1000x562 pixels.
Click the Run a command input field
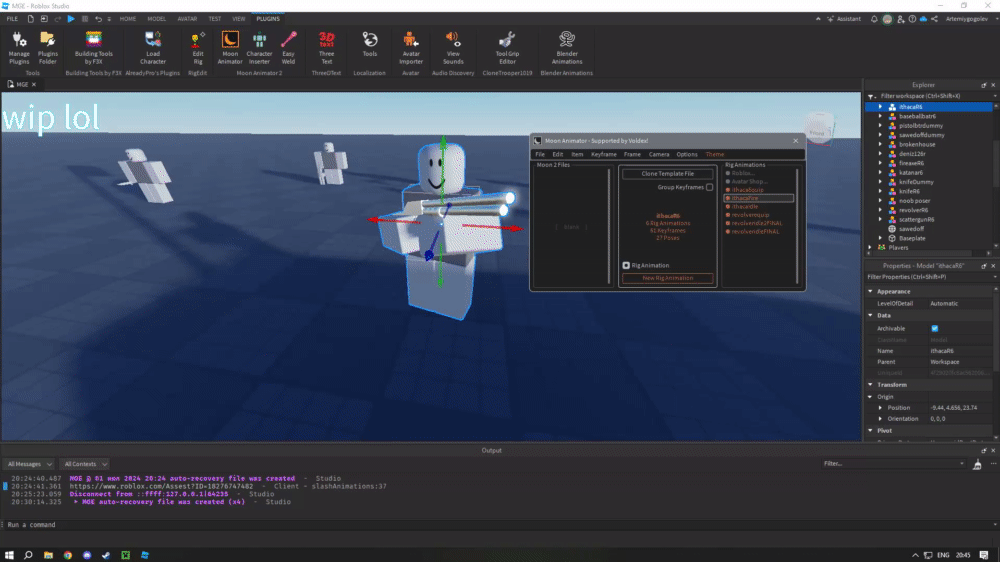coord(497,525)
